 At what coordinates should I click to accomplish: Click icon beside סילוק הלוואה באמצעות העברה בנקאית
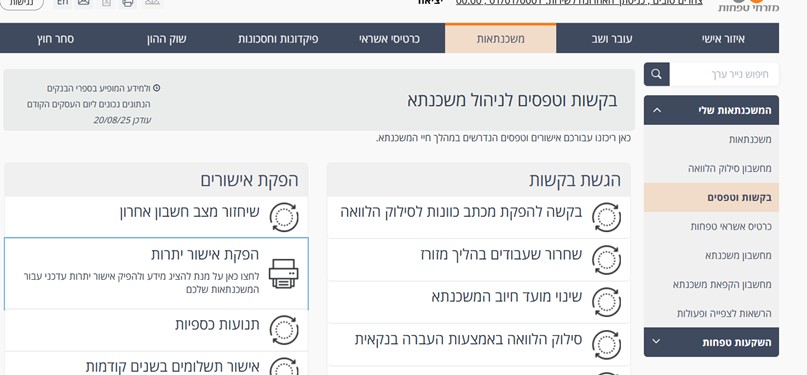click(x=606, y=345)
